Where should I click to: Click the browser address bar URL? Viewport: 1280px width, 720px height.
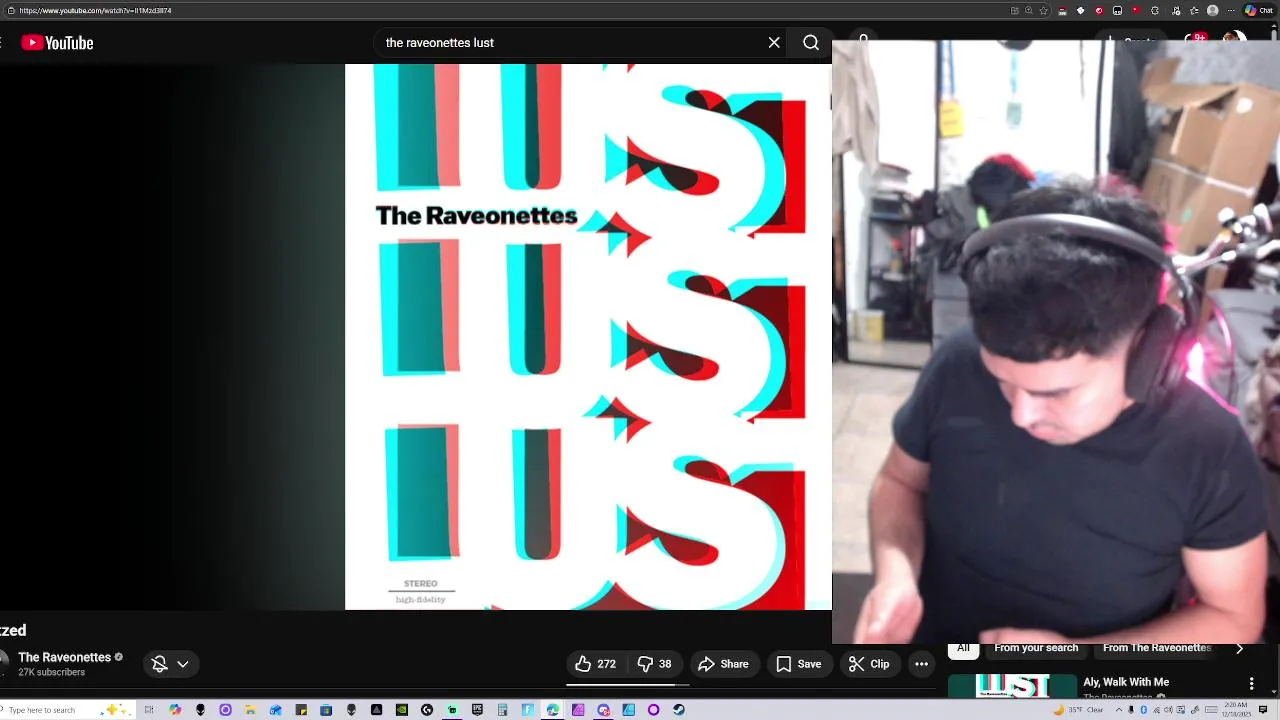pyautogui.click(x=95, y=10)
